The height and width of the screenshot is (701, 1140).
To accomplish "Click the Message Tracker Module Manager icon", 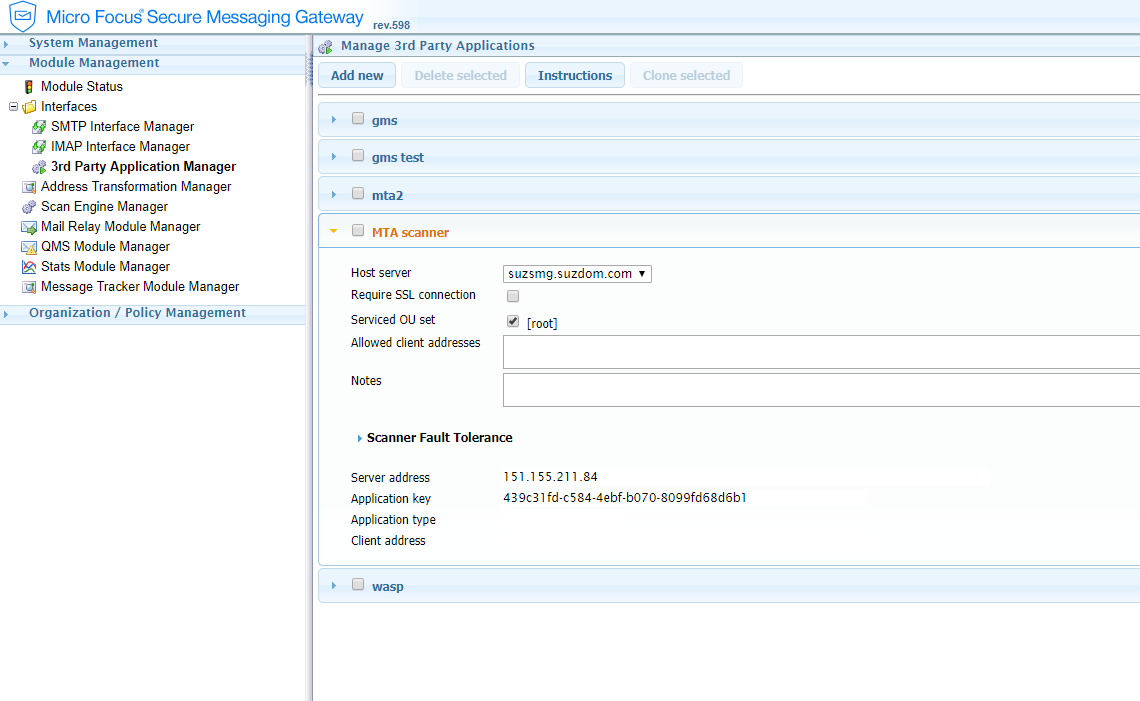I will 29,287.
